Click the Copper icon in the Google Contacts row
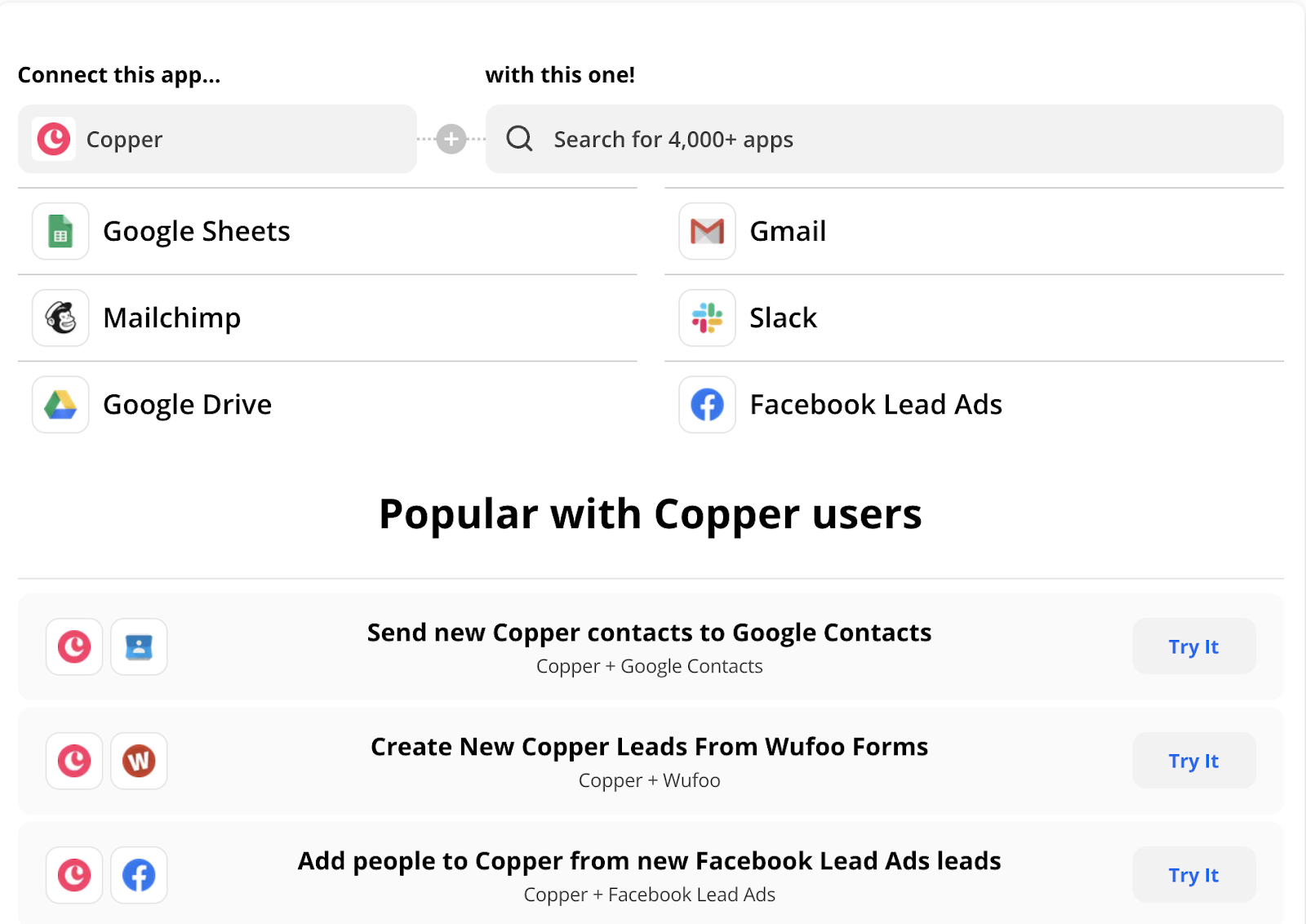Image resolution: width=1306 pixels, height=924 pixels. (74, 646)
